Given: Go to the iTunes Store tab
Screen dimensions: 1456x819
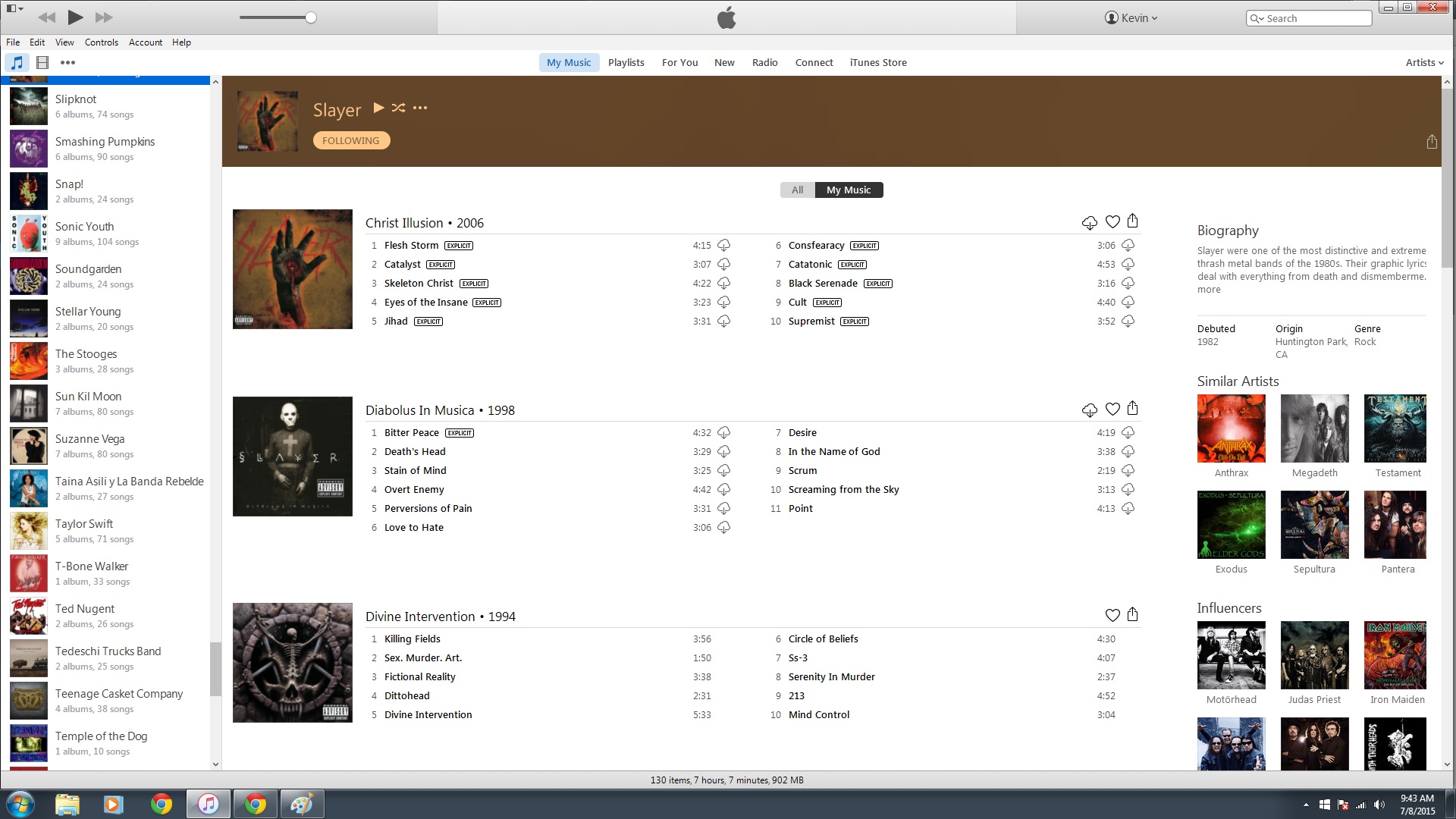Looking at the screenshot, I should coord(877,63).
